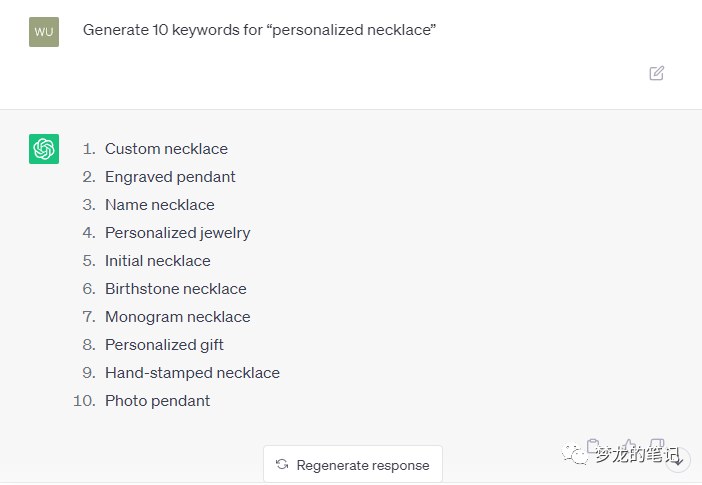
Task: Click the "Photo pendant" list item
Action: click(158, 401)
